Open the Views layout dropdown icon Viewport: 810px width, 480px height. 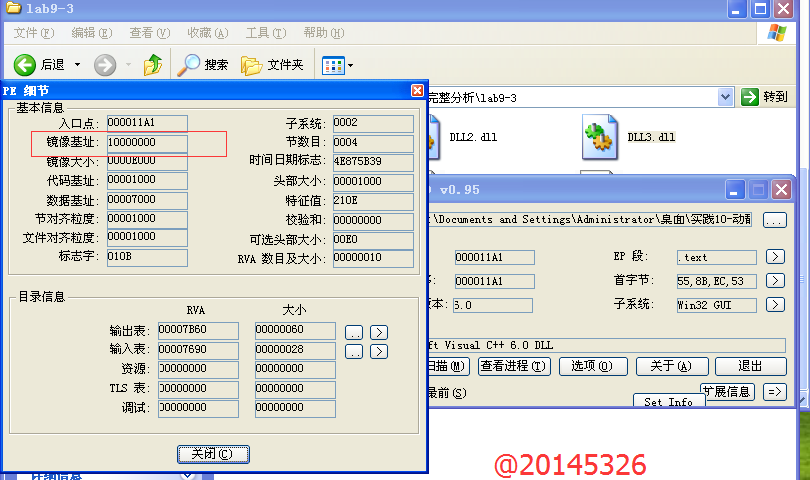337,65
